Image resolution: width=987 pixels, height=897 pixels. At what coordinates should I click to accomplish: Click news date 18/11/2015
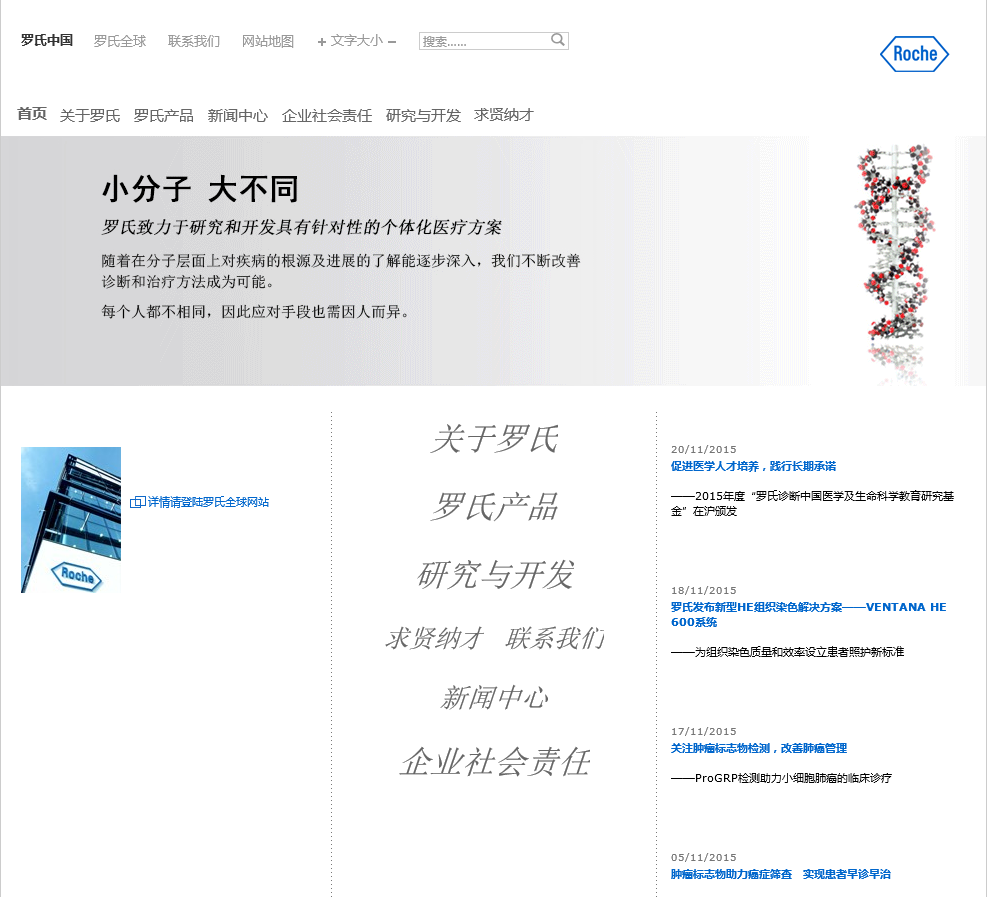click(703, 590)
